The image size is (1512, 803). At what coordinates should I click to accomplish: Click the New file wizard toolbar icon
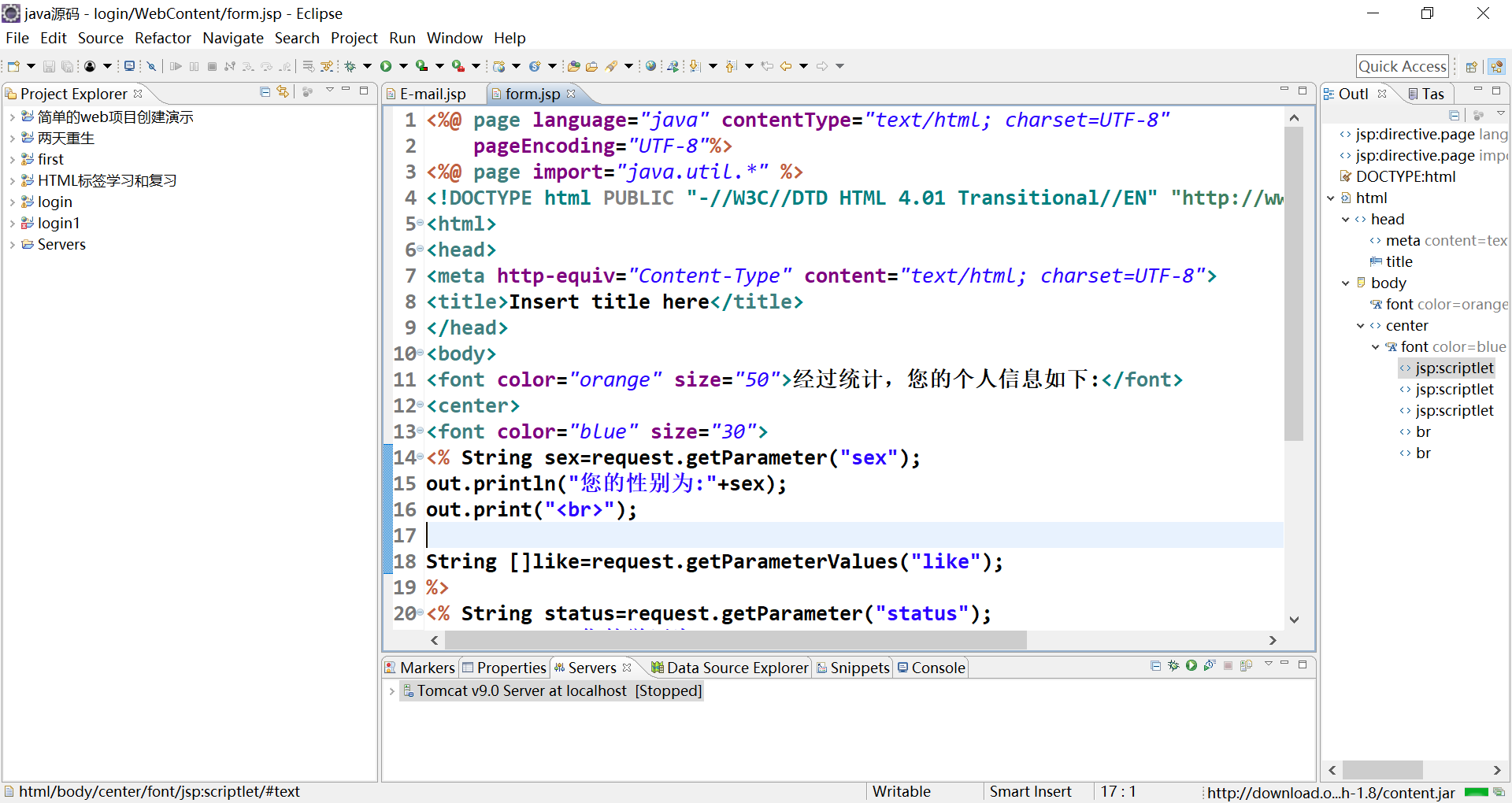pyautogui.click(x=13, y=66)
